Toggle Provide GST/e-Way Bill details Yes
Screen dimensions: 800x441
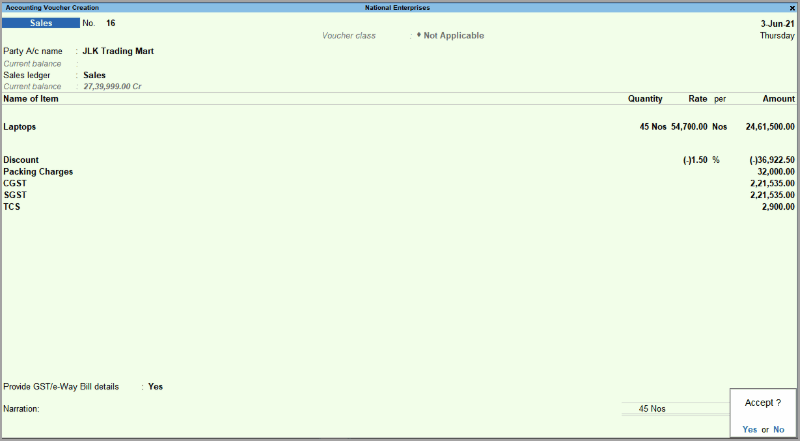coord(155,386)
